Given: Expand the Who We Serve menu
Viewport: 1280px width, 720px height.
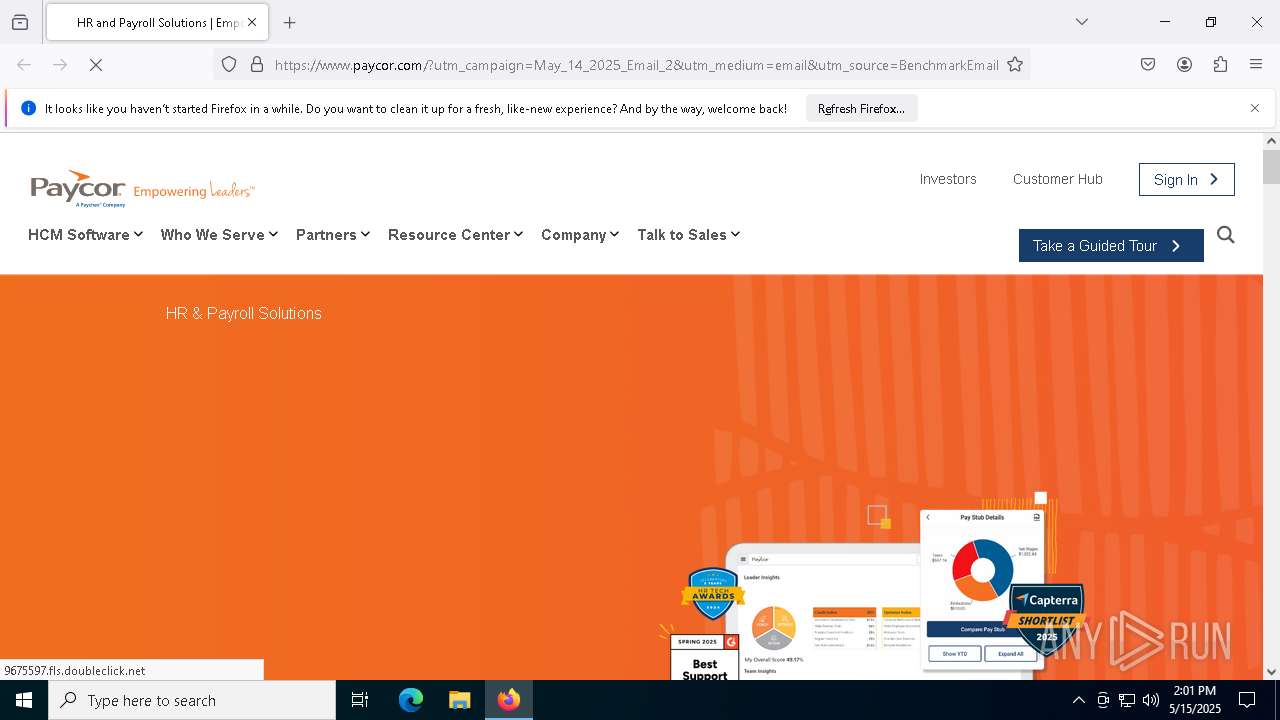Looking at the screenshot, I should point(219,235).
